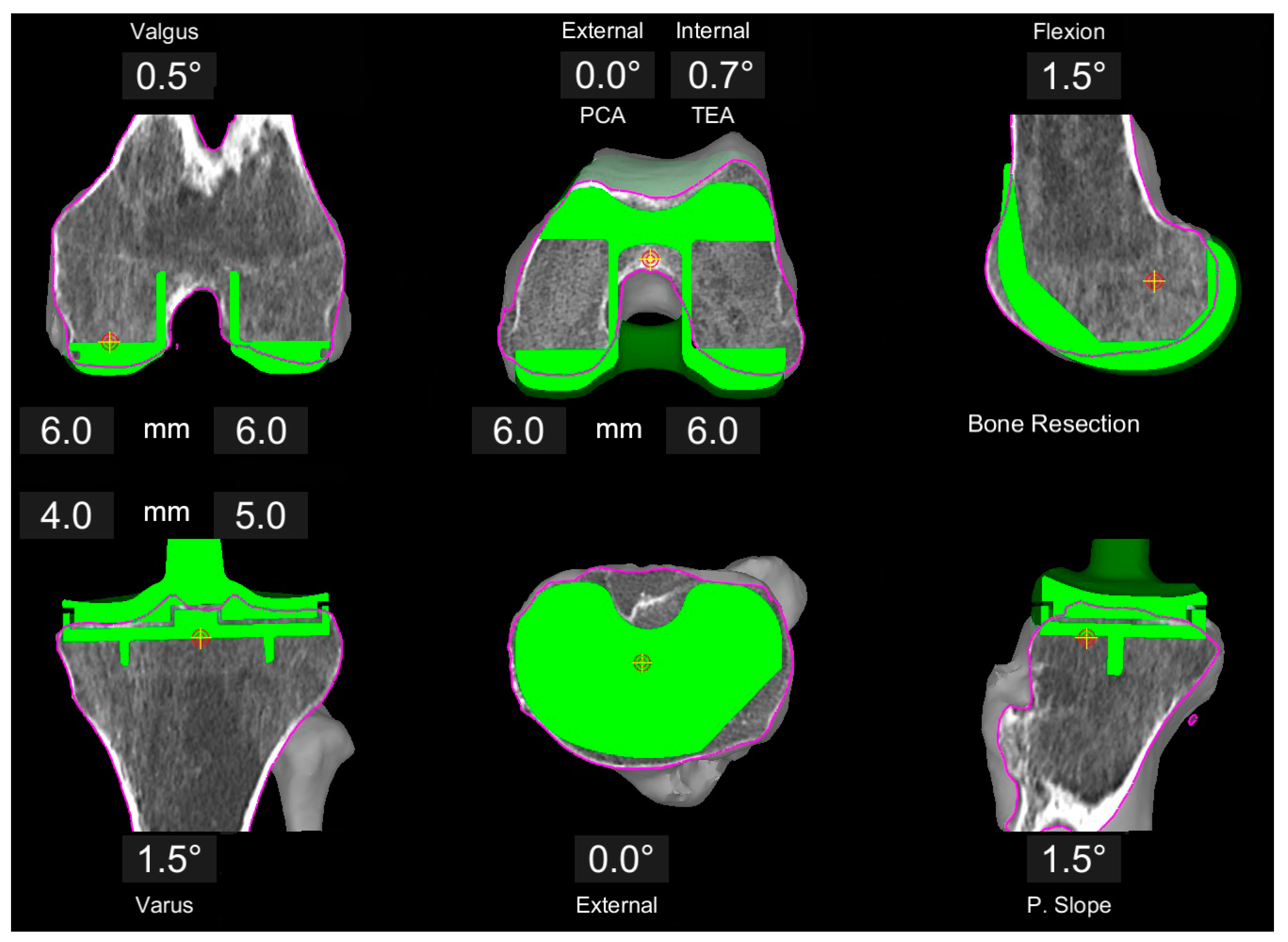The width and height of the screenshot is (1288, 942).
Task: Select the Valgus 0.5° angle field
Action: [x=168, y=76]
